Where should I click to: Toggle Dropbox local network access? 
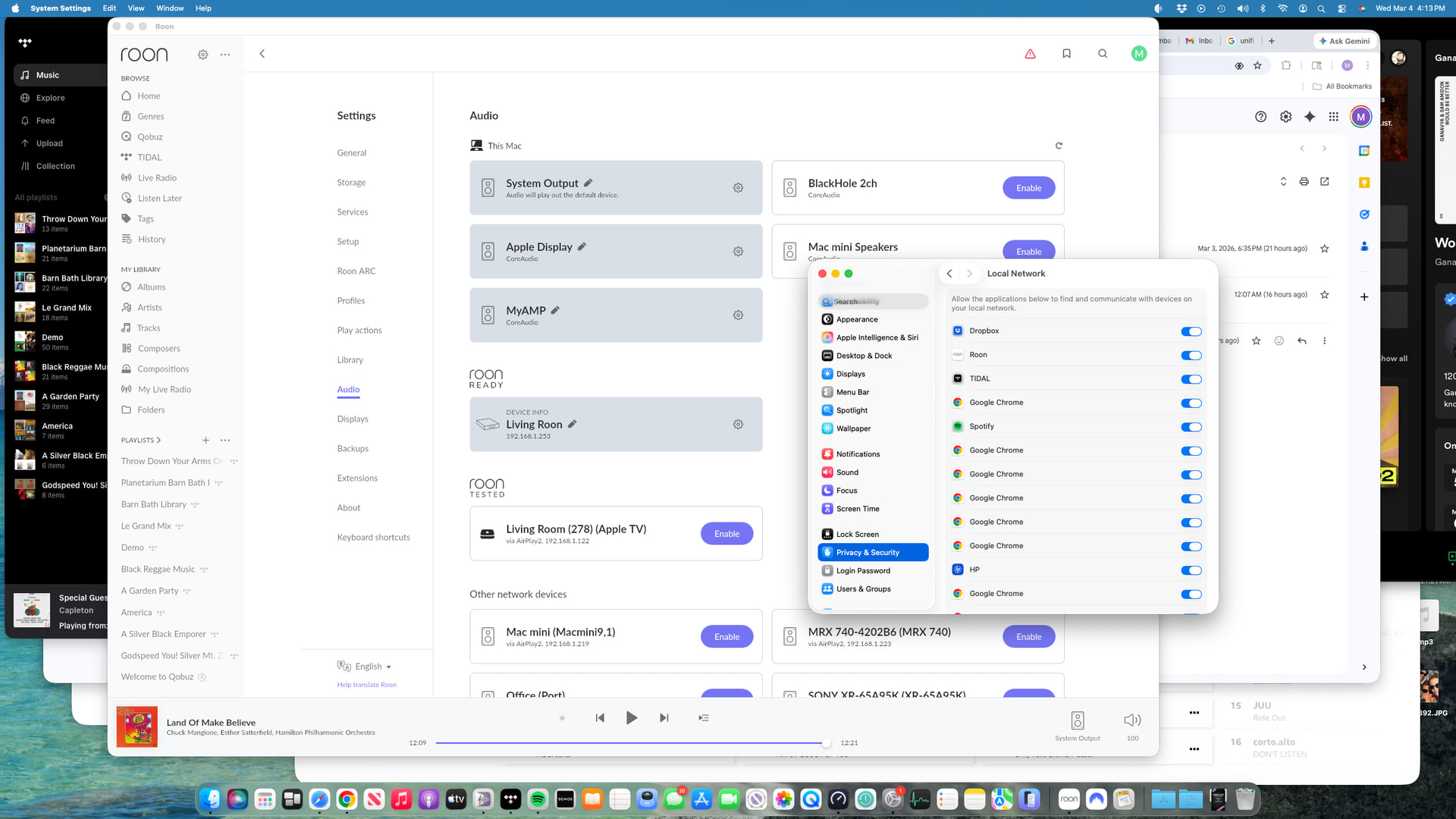pos(1191,331)
